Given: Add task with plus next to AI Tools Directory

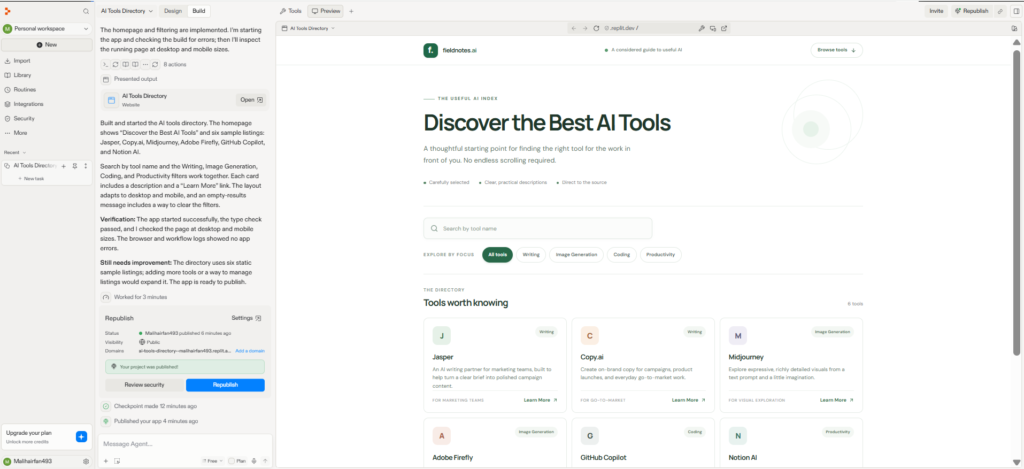Looking at the screenshot, I should coord(64,166).
